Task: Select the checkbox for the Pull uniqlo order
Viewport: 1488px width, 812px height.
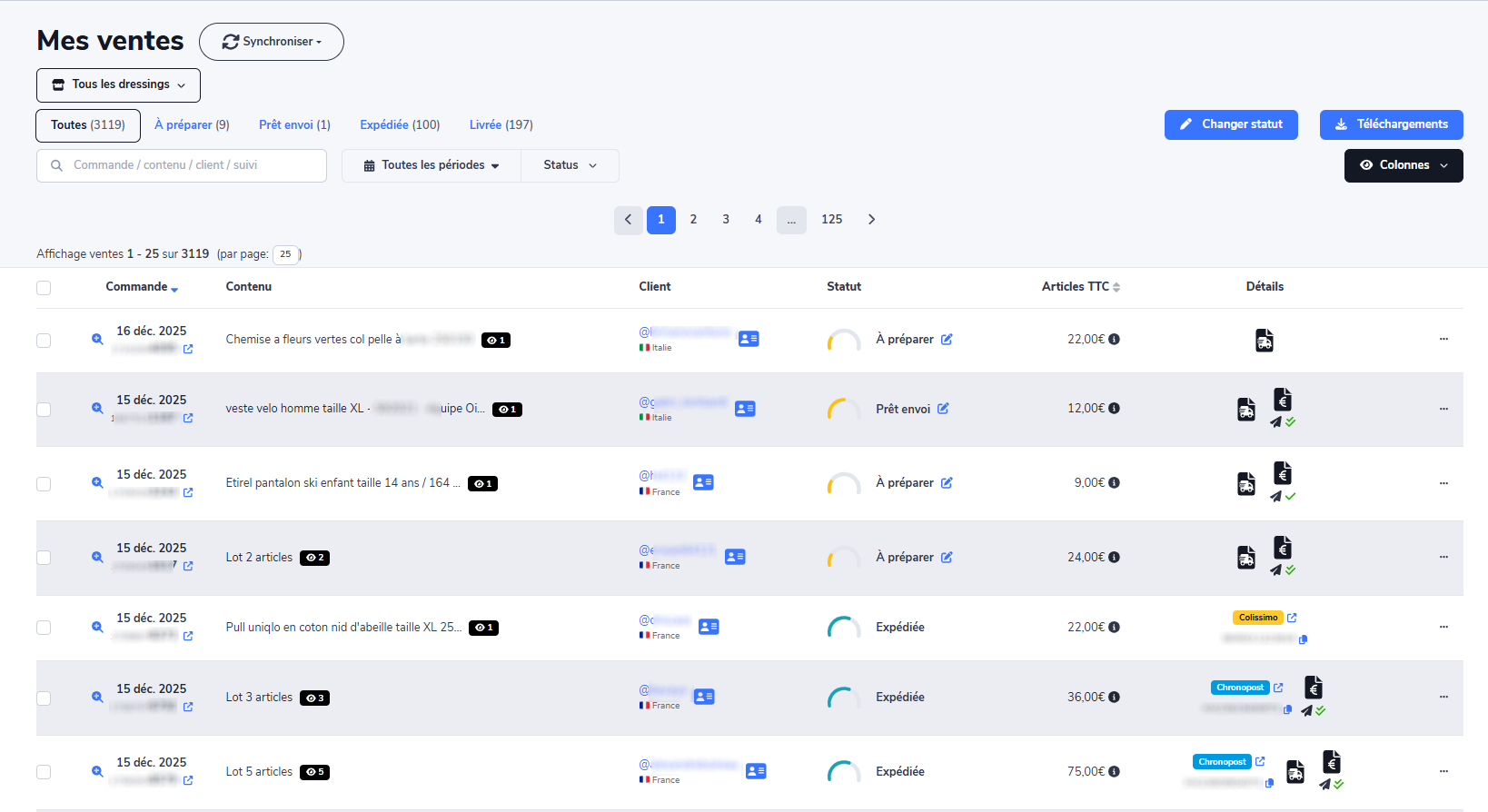Action: point(44,628)
